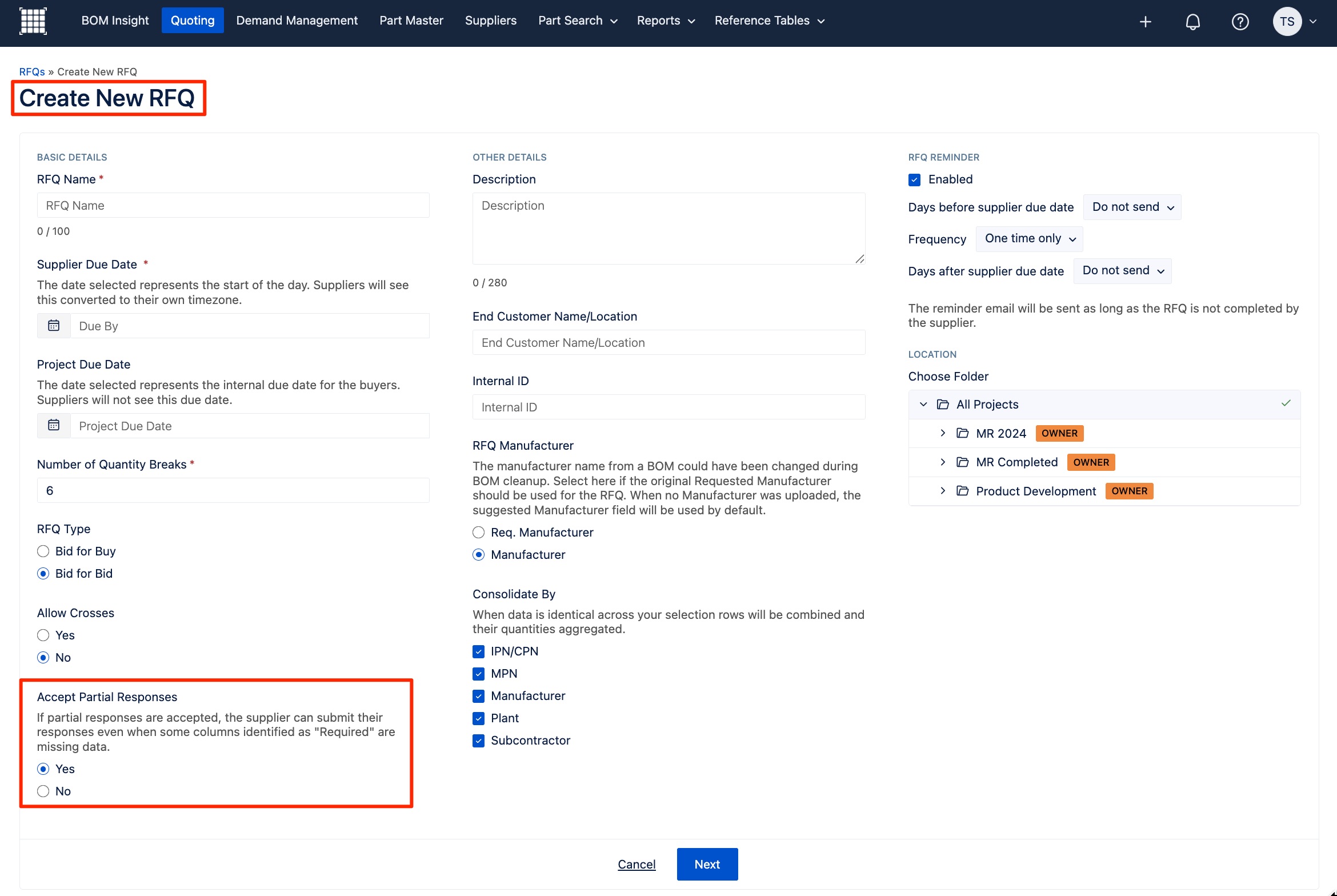Click the OWNER badge next to Product Development
The image size is (1337, 896).
coord(1129,491)
